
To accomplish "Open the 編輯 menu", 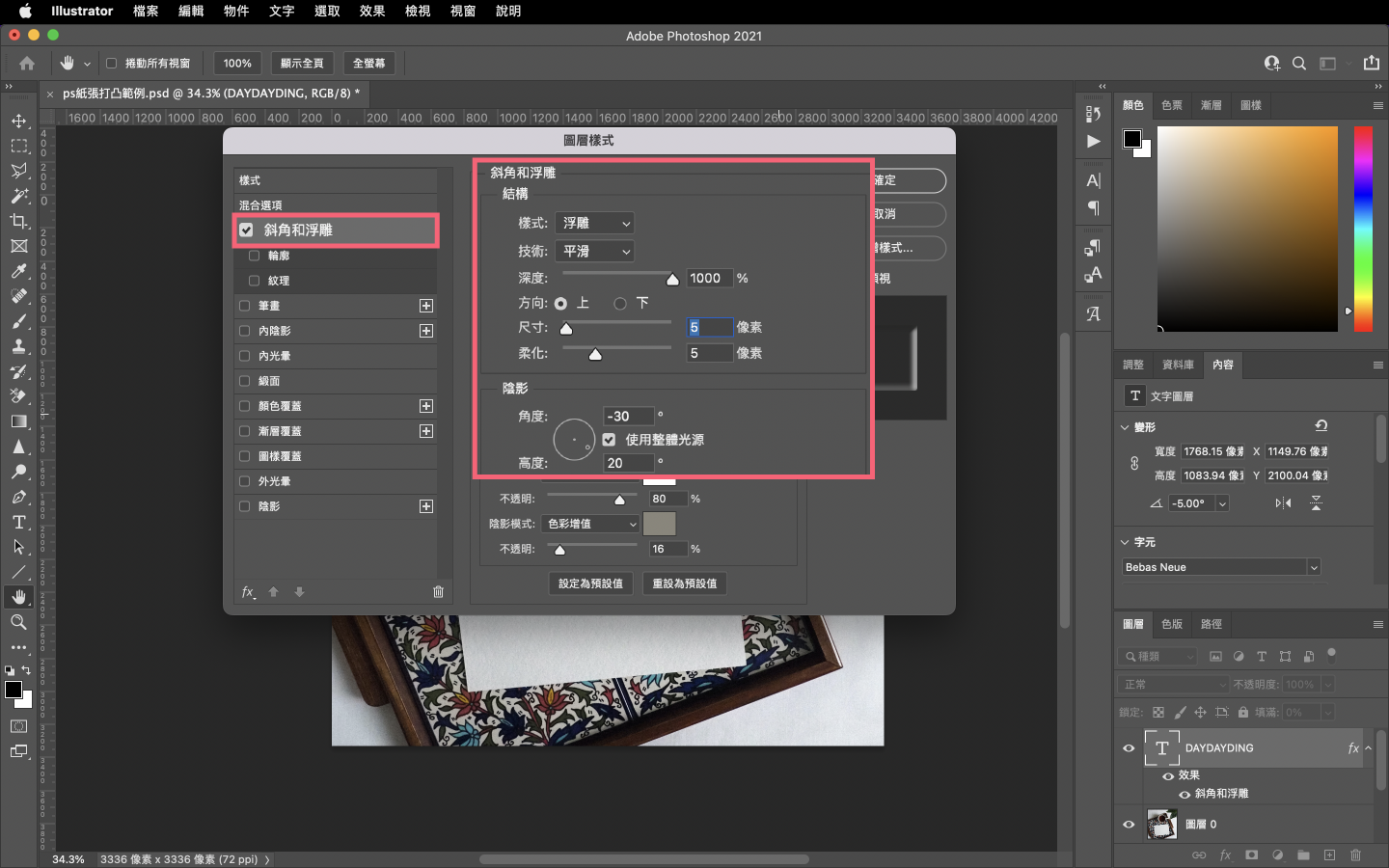I will coord(191,12).
